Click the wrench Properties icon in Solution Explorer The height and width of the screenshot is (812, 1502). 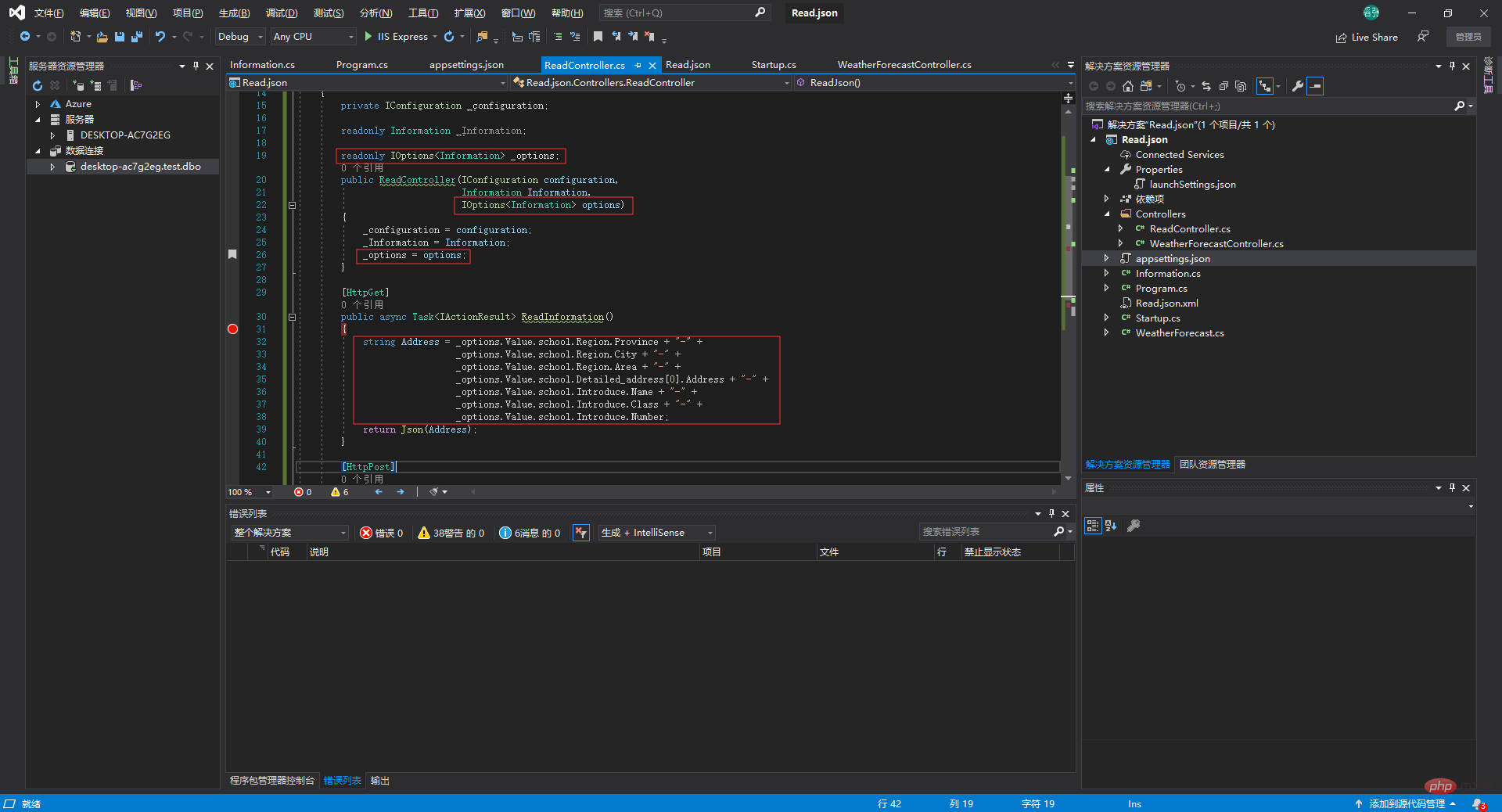(x=1298, y=86)
